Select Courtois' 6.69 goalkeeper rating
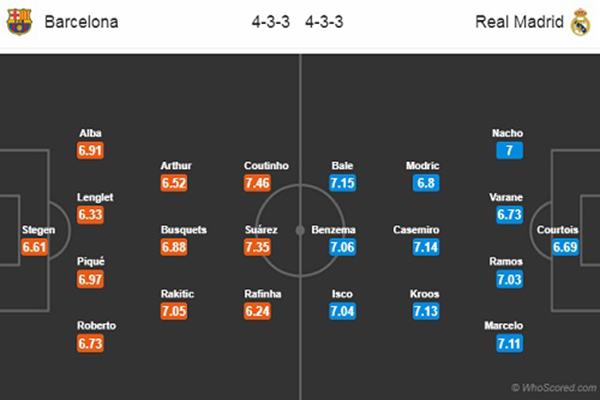Image resolution: width=600 pixels, height=400 pixels. click(x=565, y=247)
